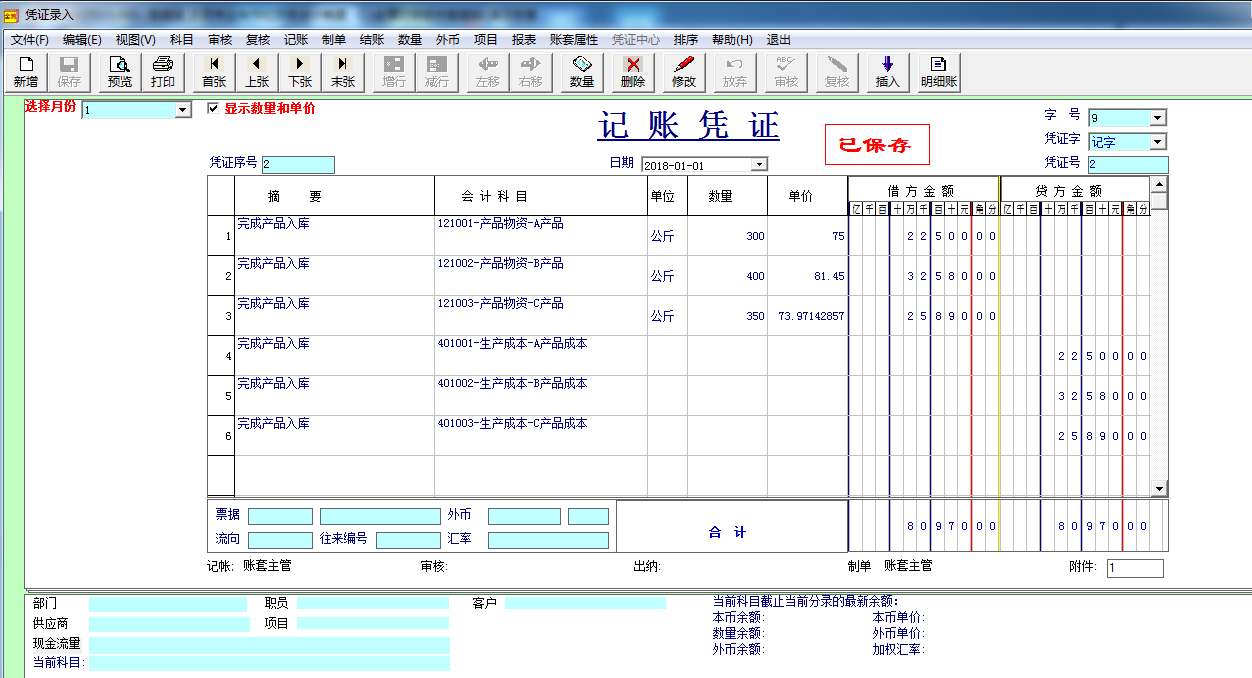
Task: Click the 附件 attachment count field
Action: (x=1134, y=568)
